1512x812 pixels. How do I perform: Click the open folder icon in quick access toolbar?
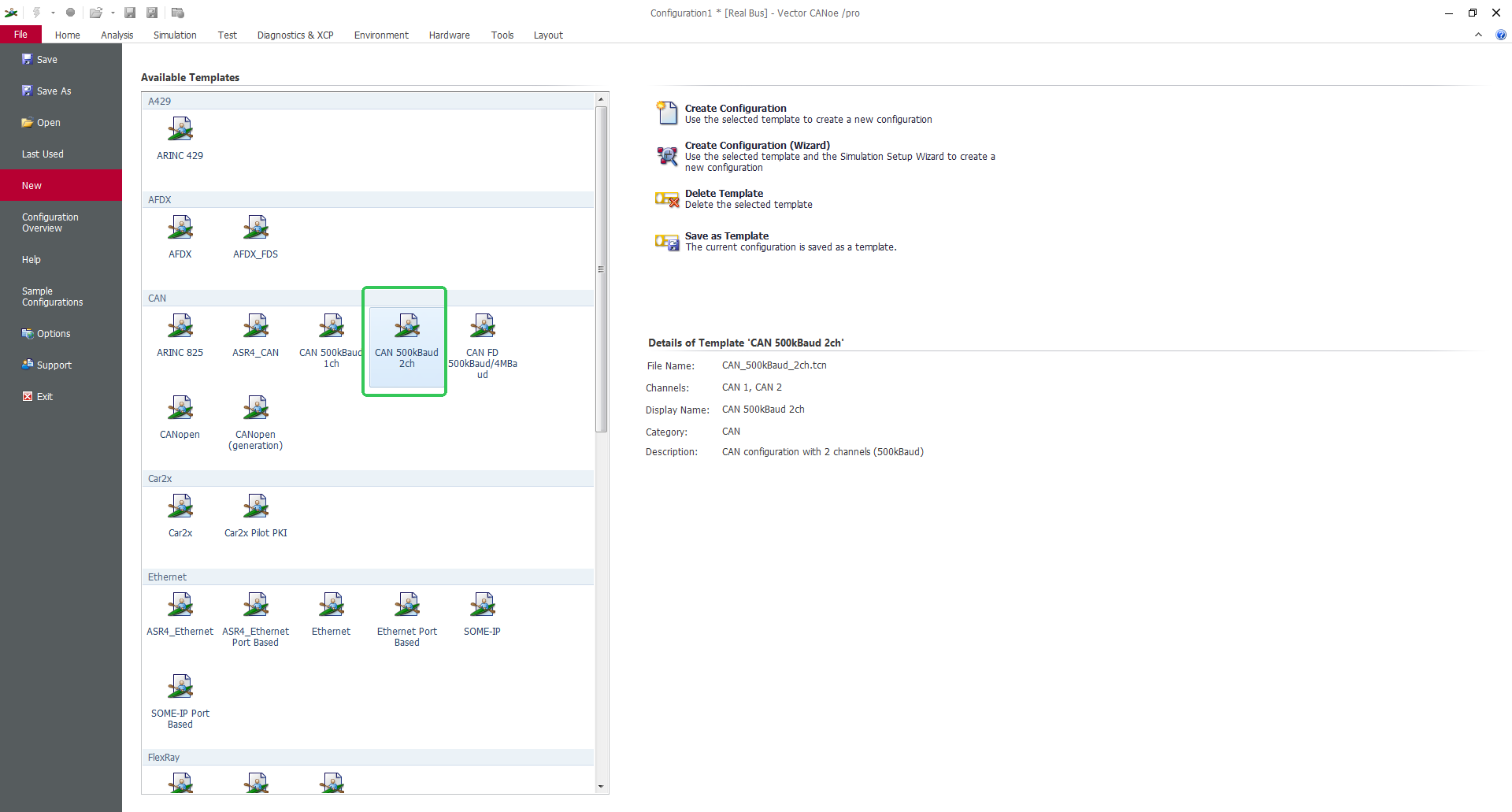click(95, 13)
